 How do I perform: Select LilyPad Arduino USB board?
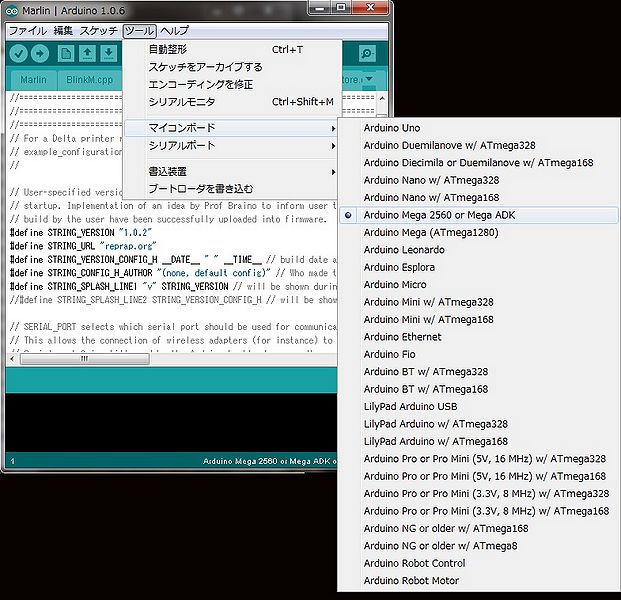pyautogui.click(x=478, y=407)
